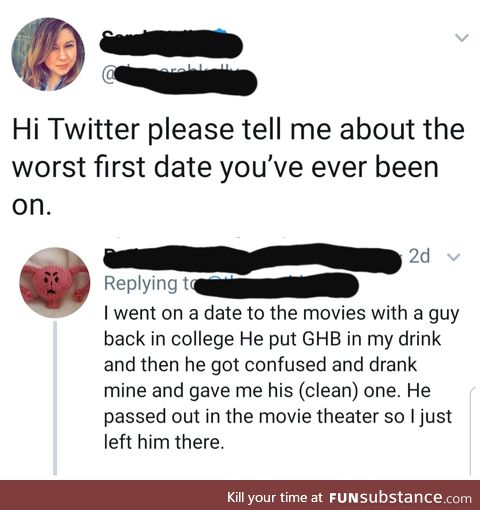
Task: Click the blue verified badge beside the name
Action: tap(221, 32)
